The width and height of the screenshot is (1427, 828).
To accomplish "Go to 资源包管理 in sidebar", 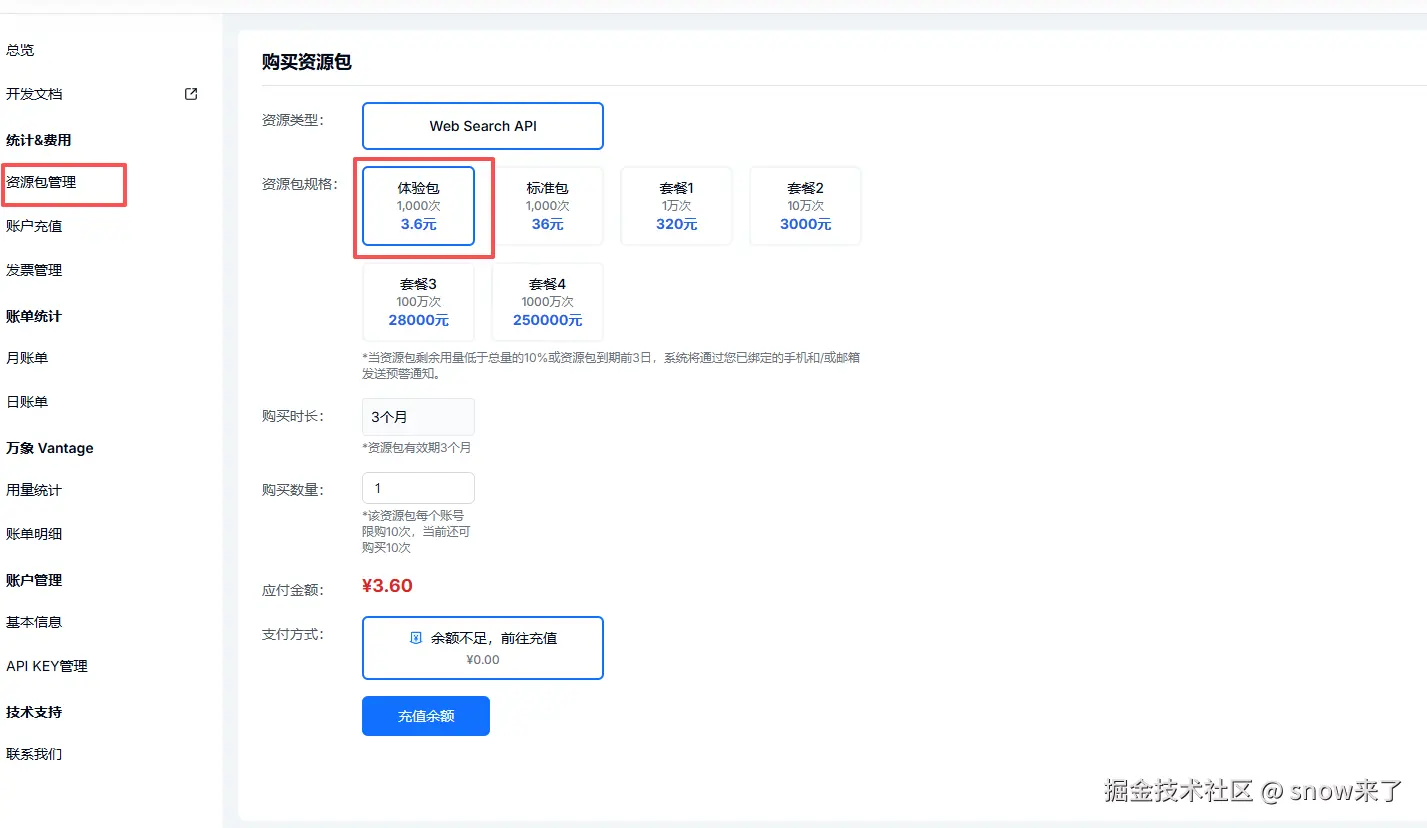I will pos(41,182).
